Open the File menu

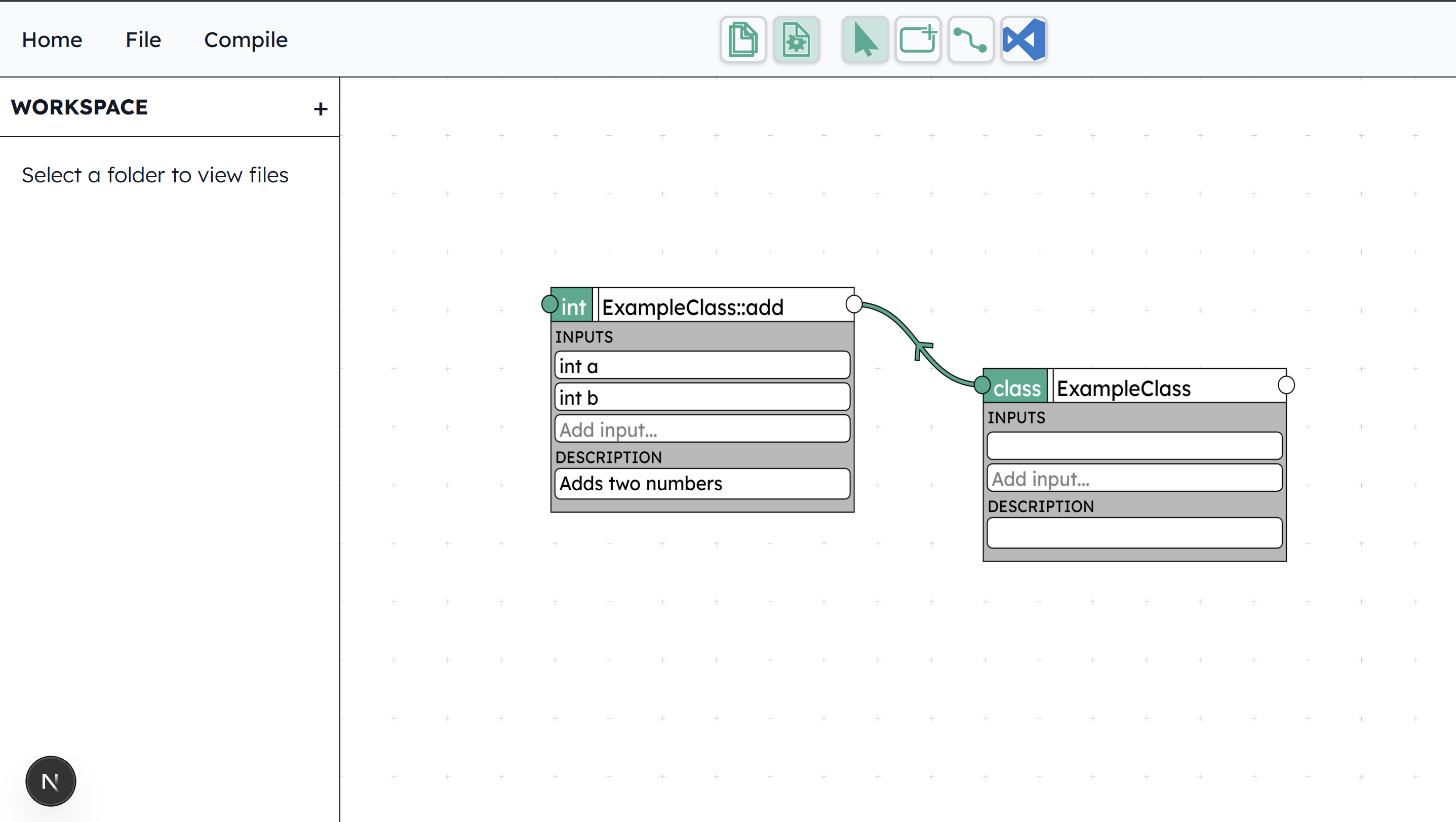coord(143,40)
